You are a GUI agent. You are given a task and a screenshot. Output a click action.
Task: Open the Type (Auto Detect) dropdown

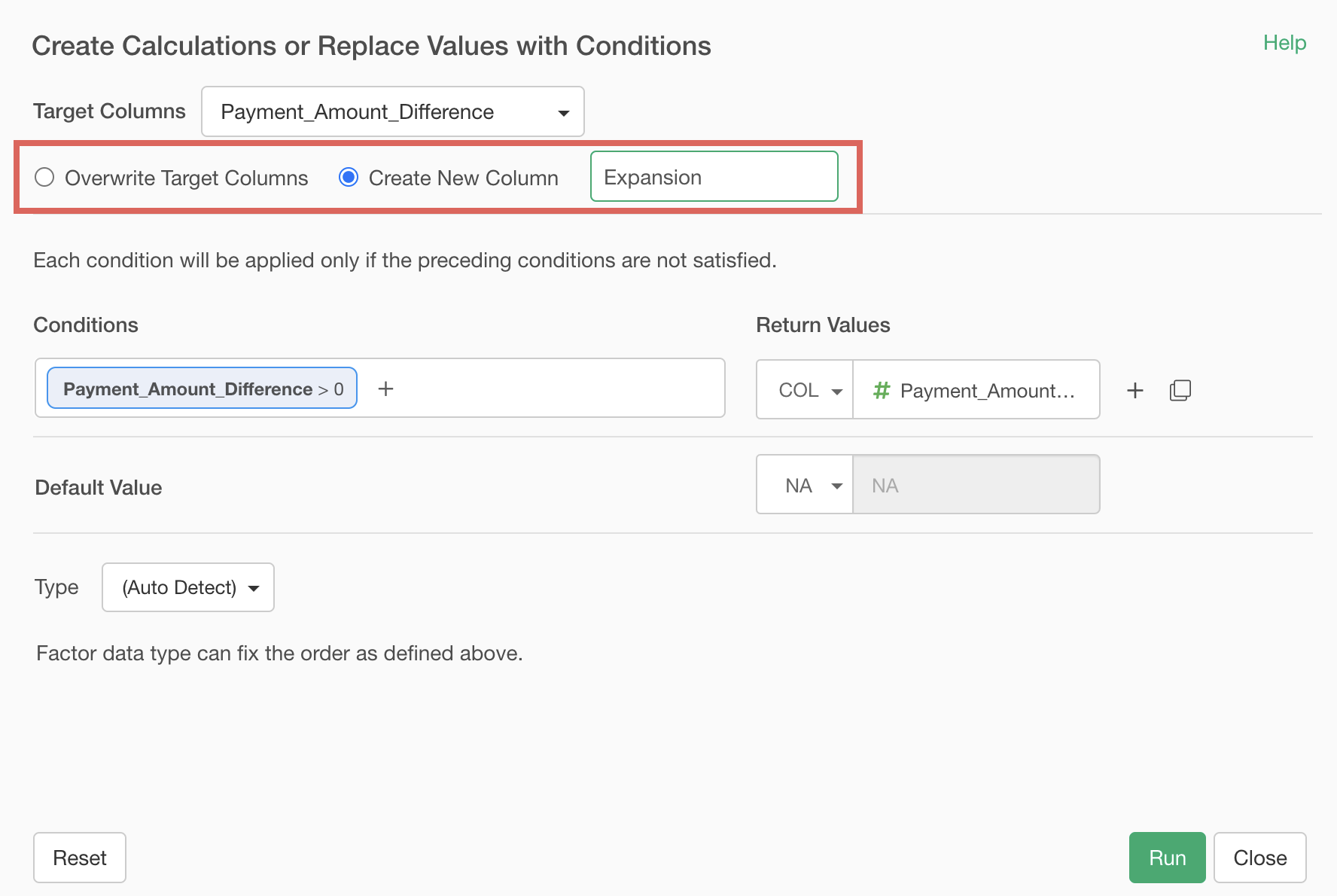(188, 587)
